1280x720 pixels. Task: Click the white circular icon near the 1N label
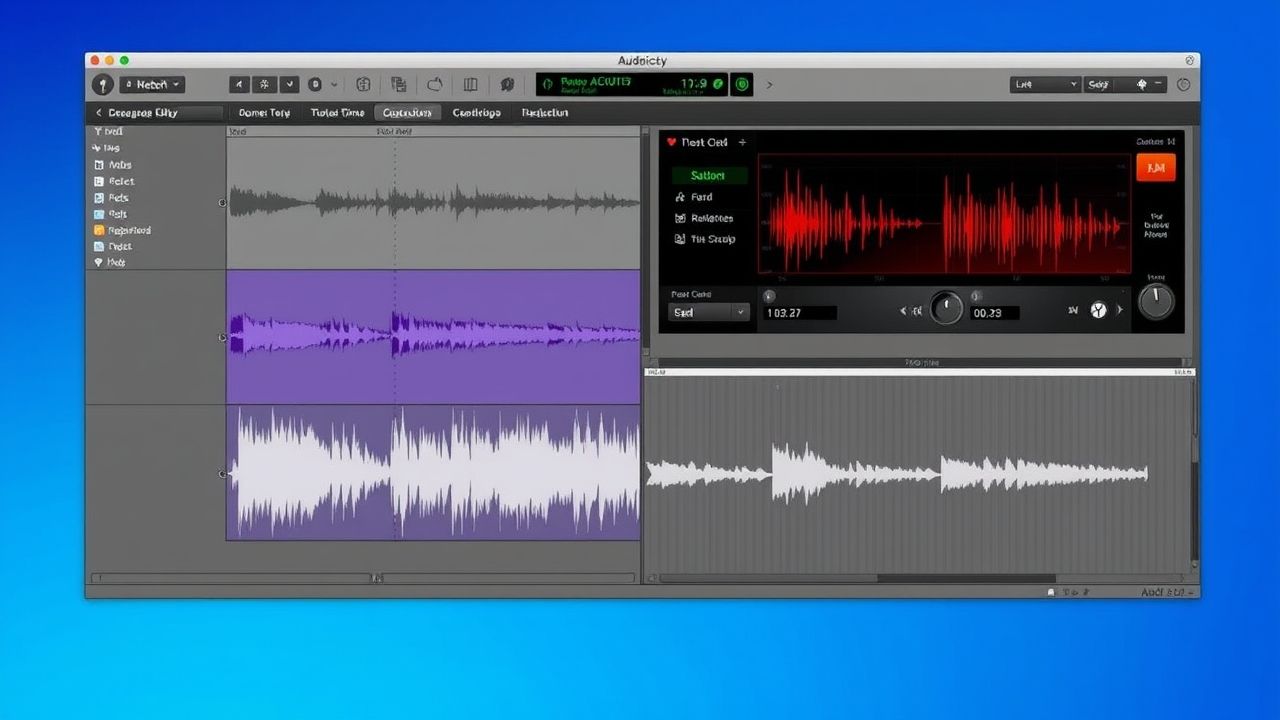coord(1098,310)
